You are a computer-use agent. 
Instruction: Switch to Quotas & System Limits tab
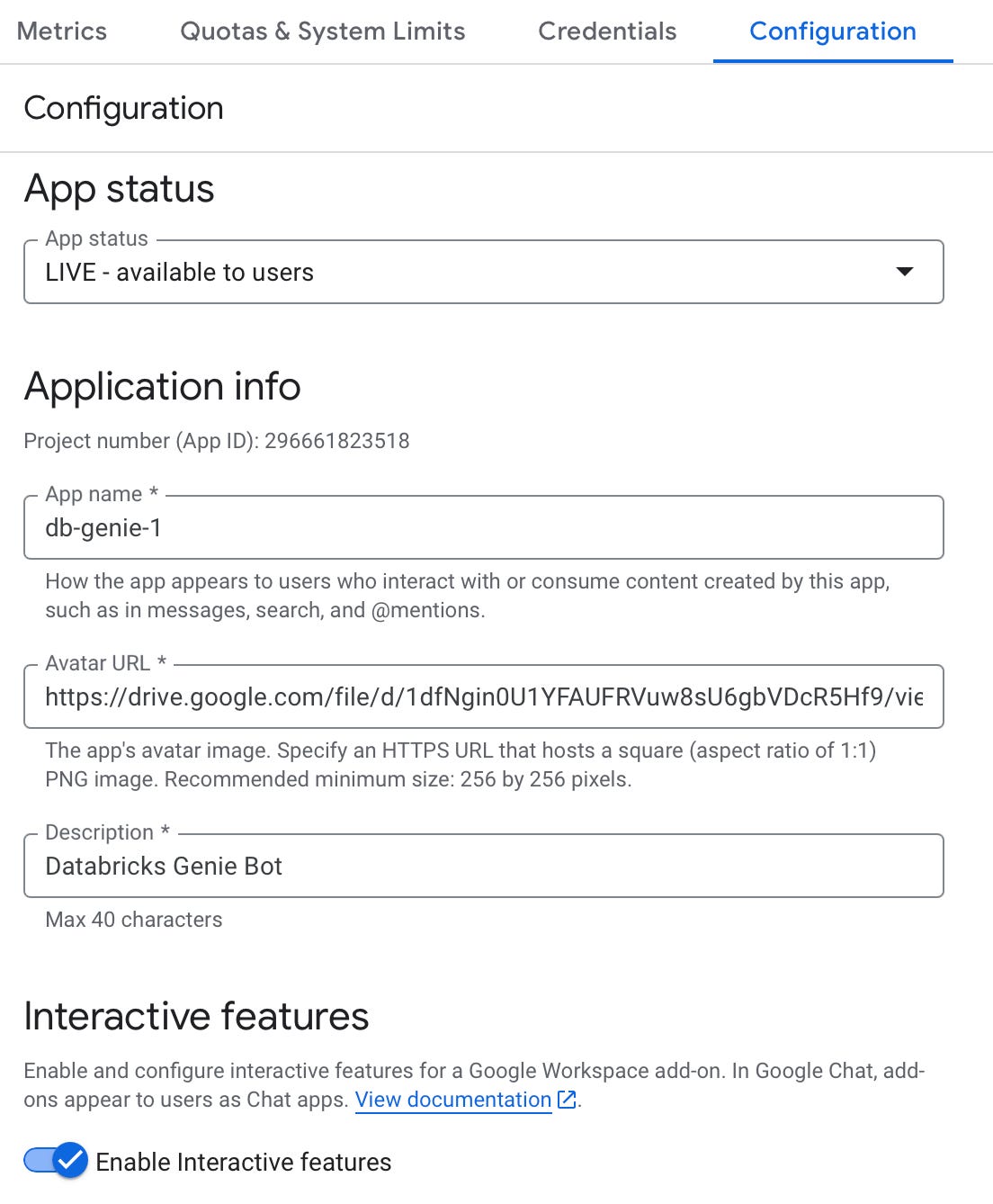pyautogui.click(x=322, y=31)
